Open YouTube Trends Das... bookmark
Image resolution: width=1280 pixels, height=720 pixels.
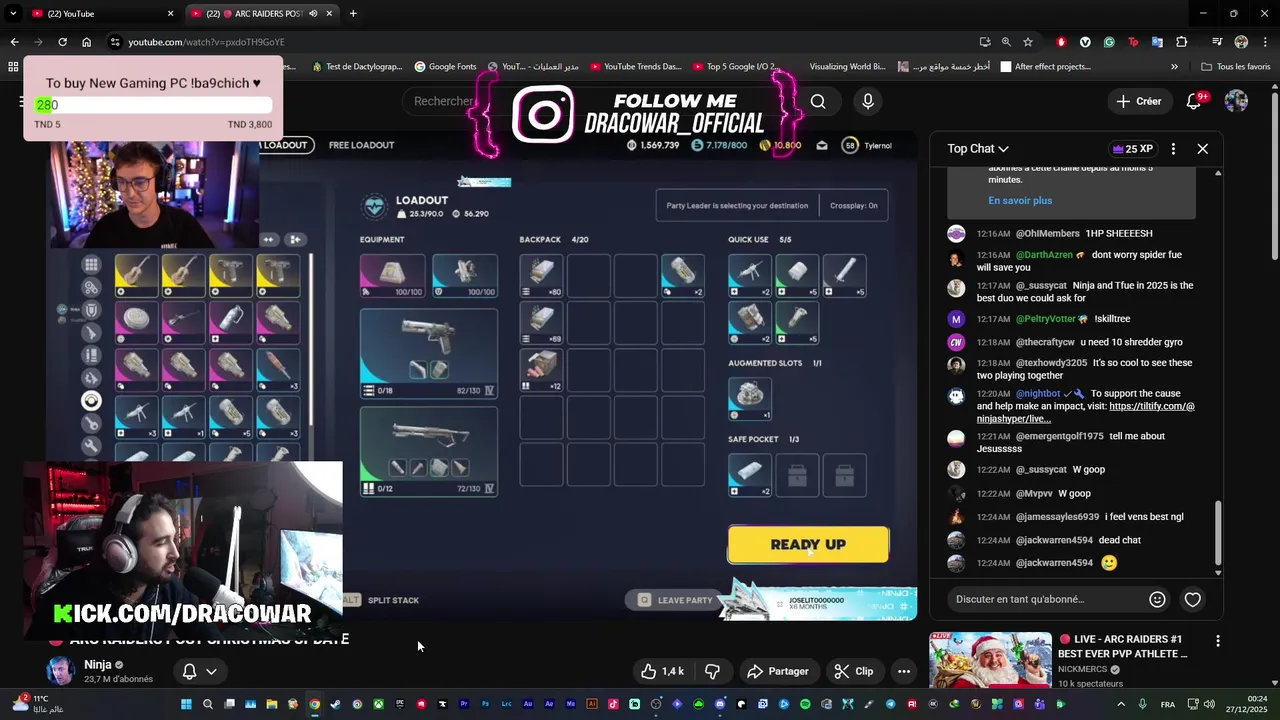(636, 67)
